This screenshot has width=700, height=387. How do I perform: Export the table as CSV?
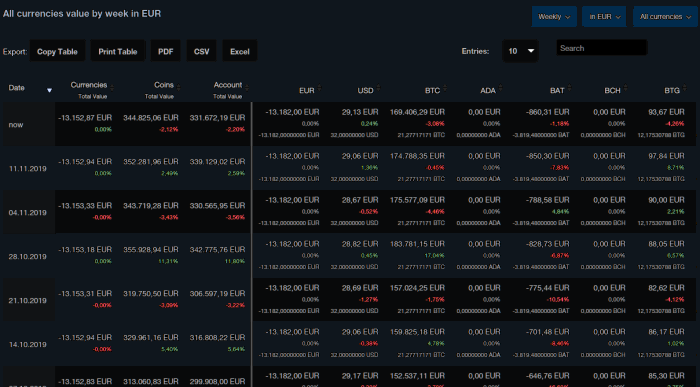(x=201, y=51)
